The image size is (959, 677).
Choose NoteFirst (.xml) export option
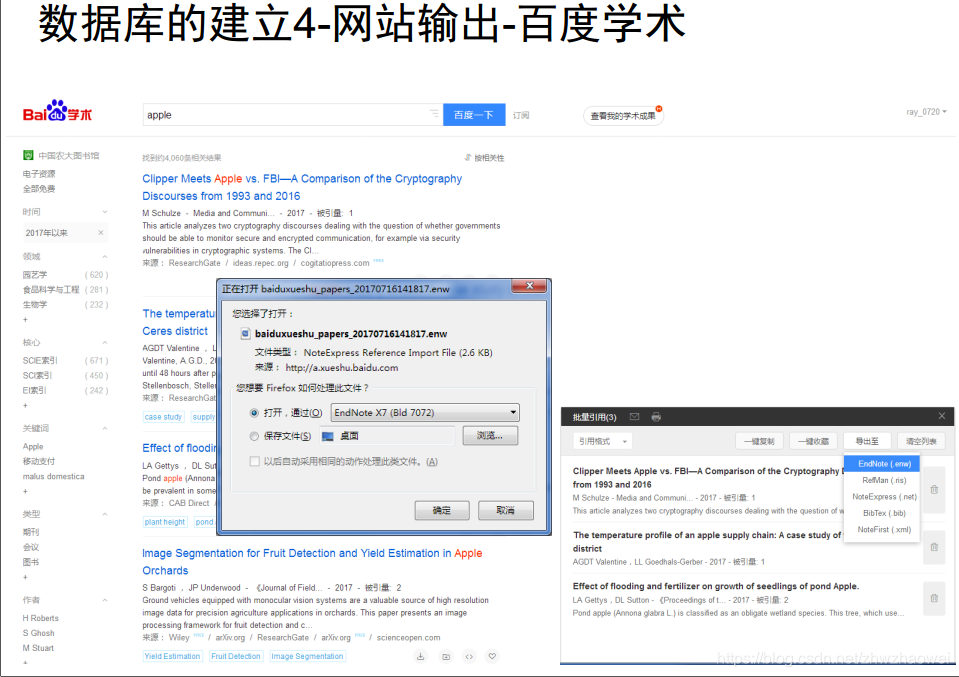[884, 530]
